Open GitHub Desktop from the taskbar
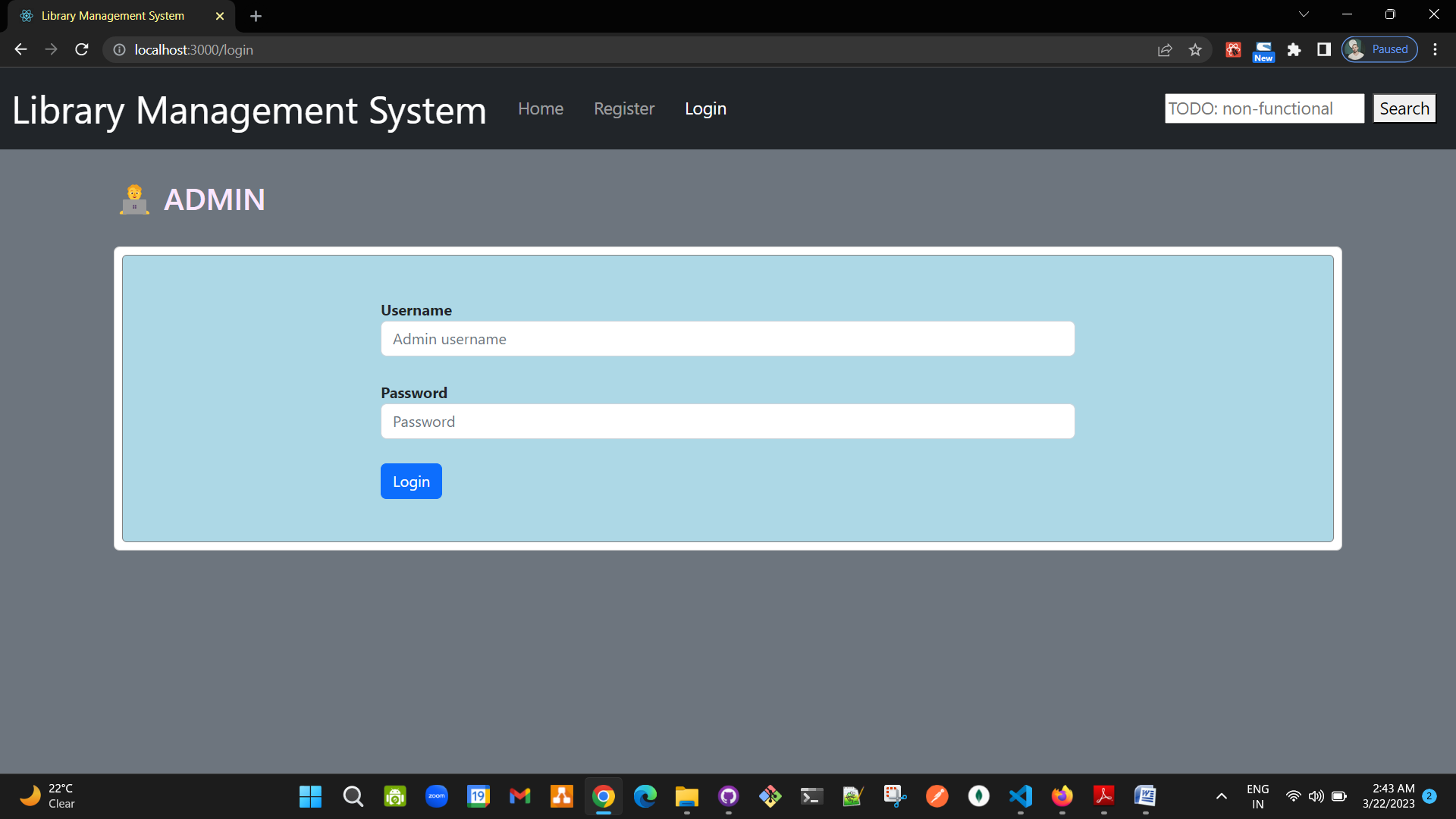The height and width of the screenshot is (819, 1456). point(729,796)
